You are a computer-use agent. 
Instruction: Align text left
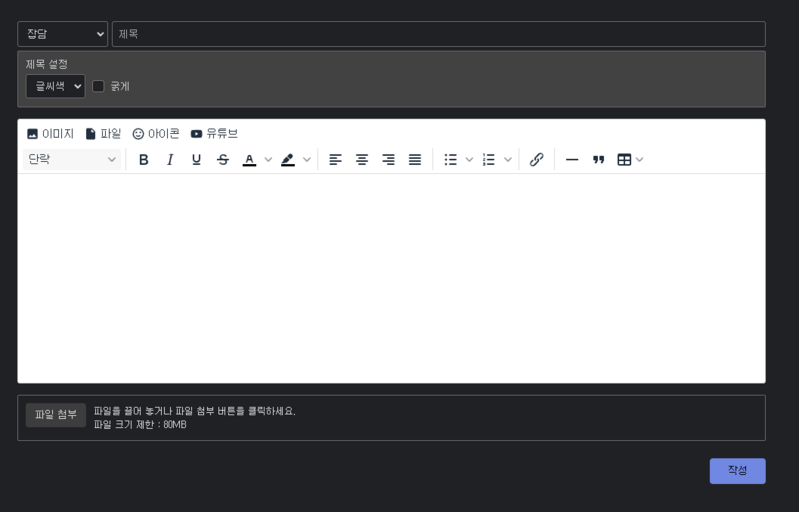click(x=335, y=160)
